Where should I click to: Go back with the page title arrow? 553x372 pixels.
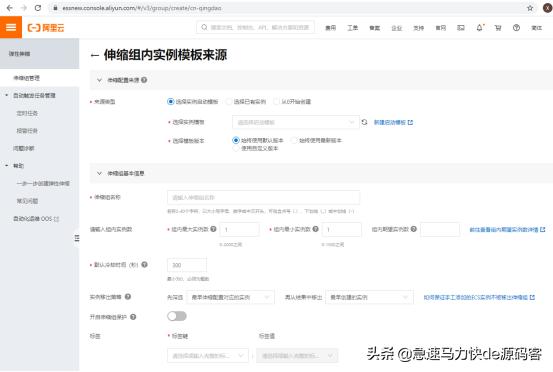click(x=95, y=55)
